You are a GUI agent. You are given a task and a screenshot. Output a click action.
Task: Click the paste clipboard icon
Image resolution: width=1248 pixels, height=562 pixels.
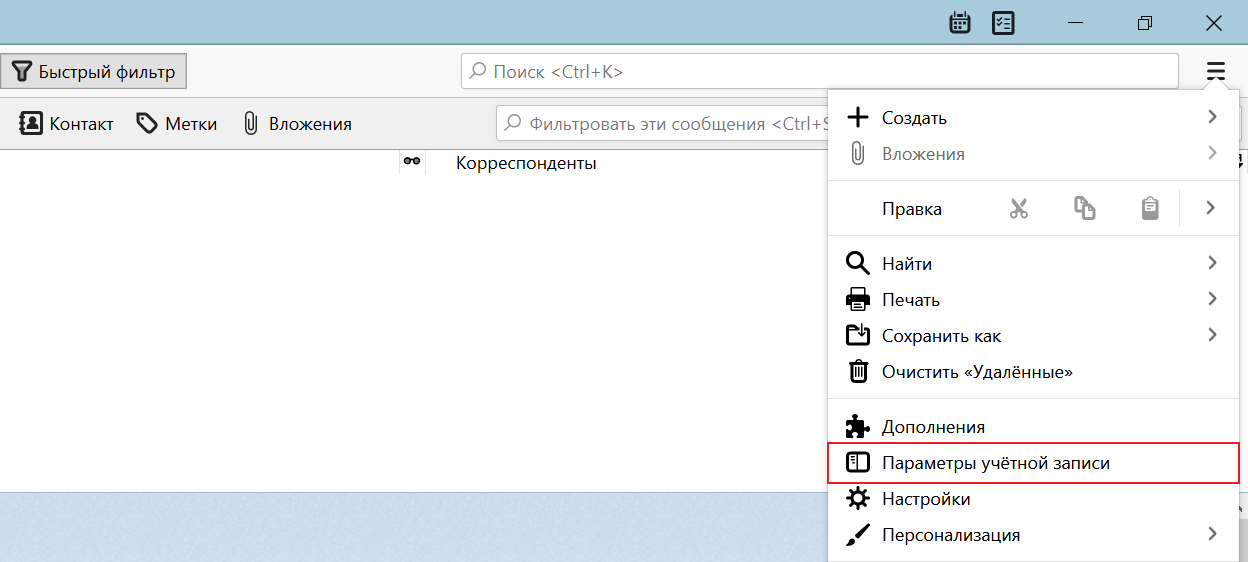(x=1150, y=209)
